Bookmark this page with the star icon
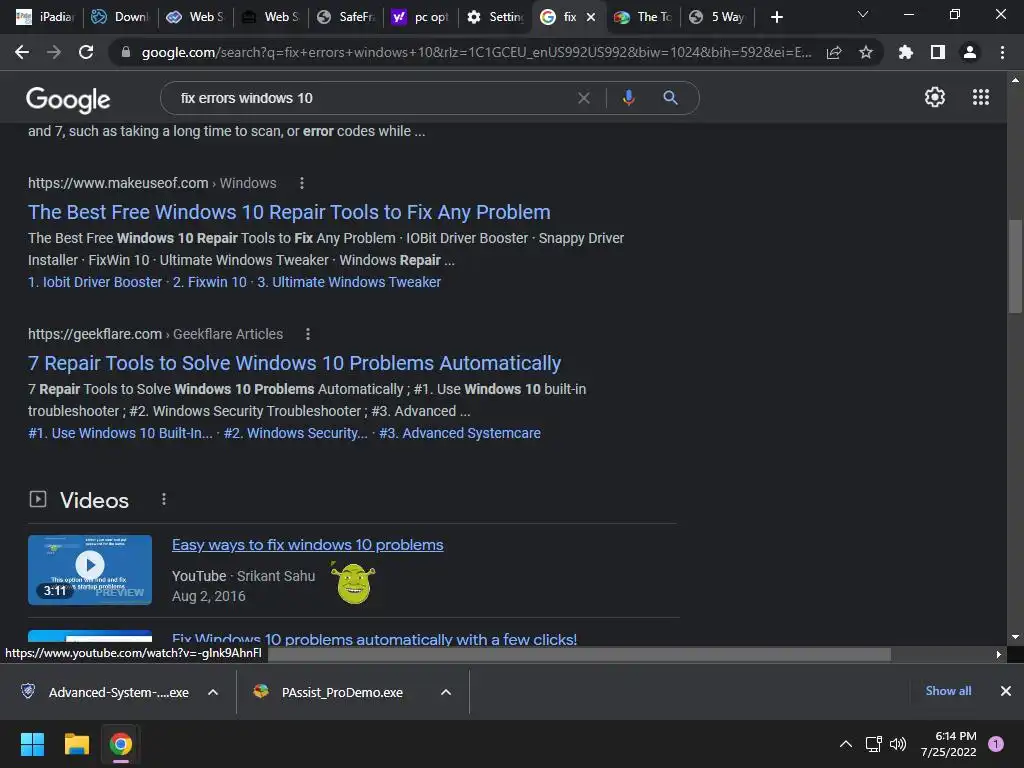1024x768 pixels. coord(866,52)
